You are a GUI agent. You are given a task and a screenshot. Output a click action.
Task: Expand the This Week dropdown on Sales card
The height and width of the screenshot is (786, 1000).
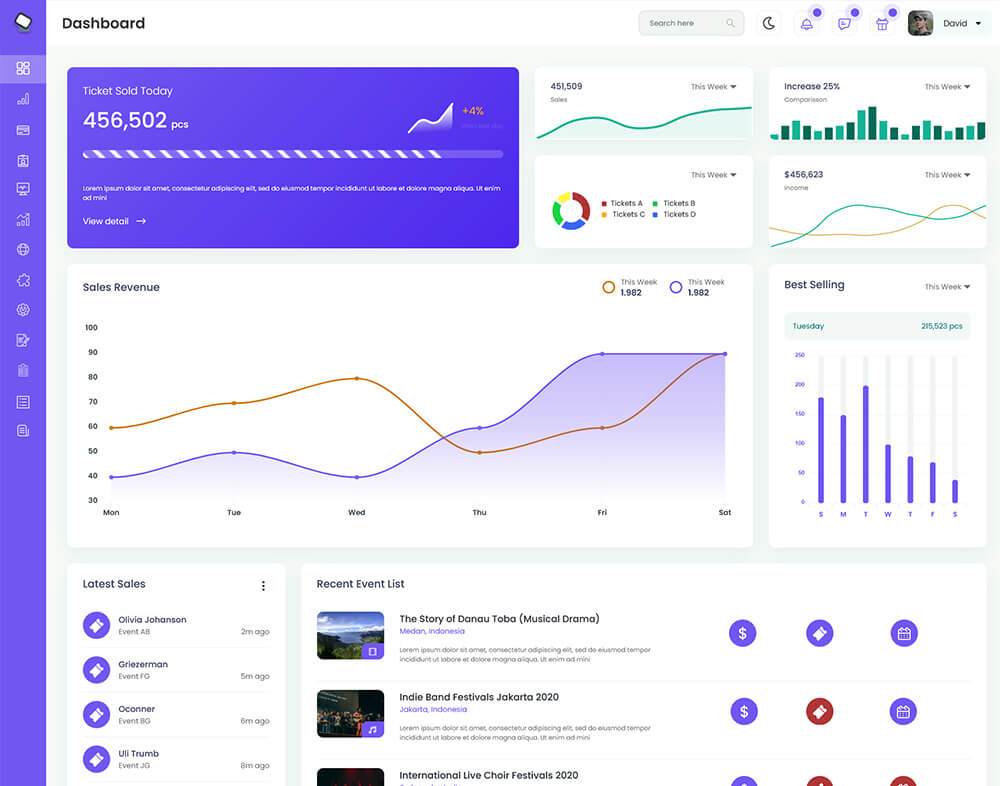pyautogui.click(x=713, y=87)
